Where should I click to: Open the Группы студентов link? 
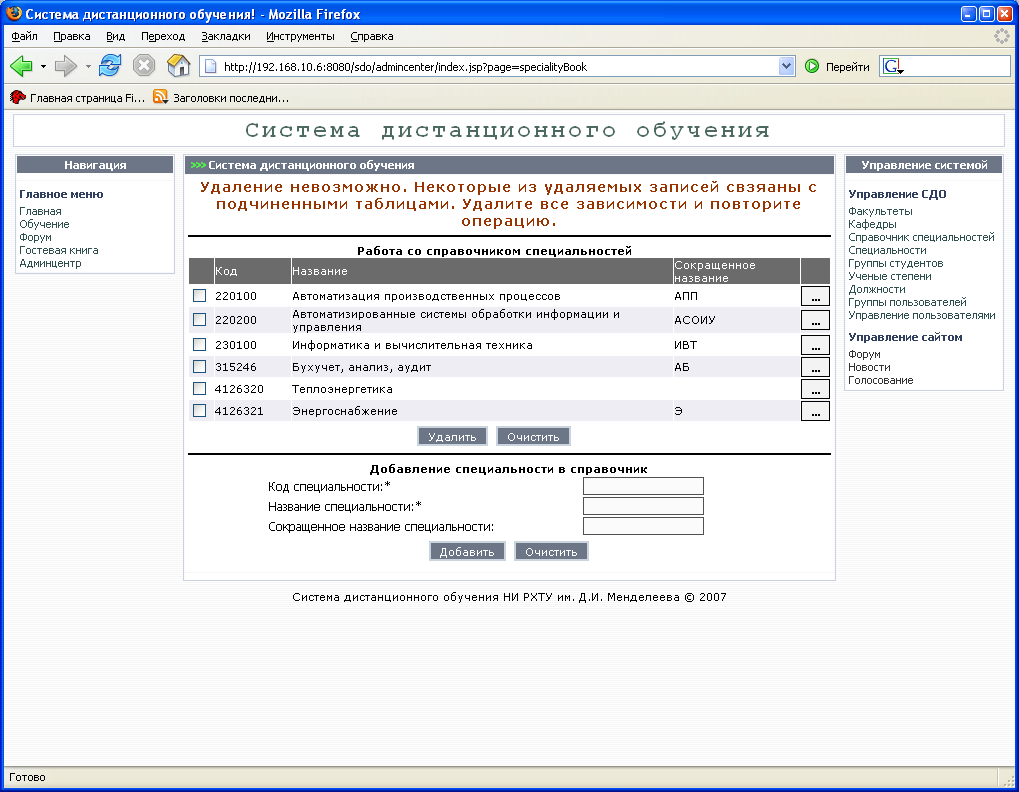point(896,263)
